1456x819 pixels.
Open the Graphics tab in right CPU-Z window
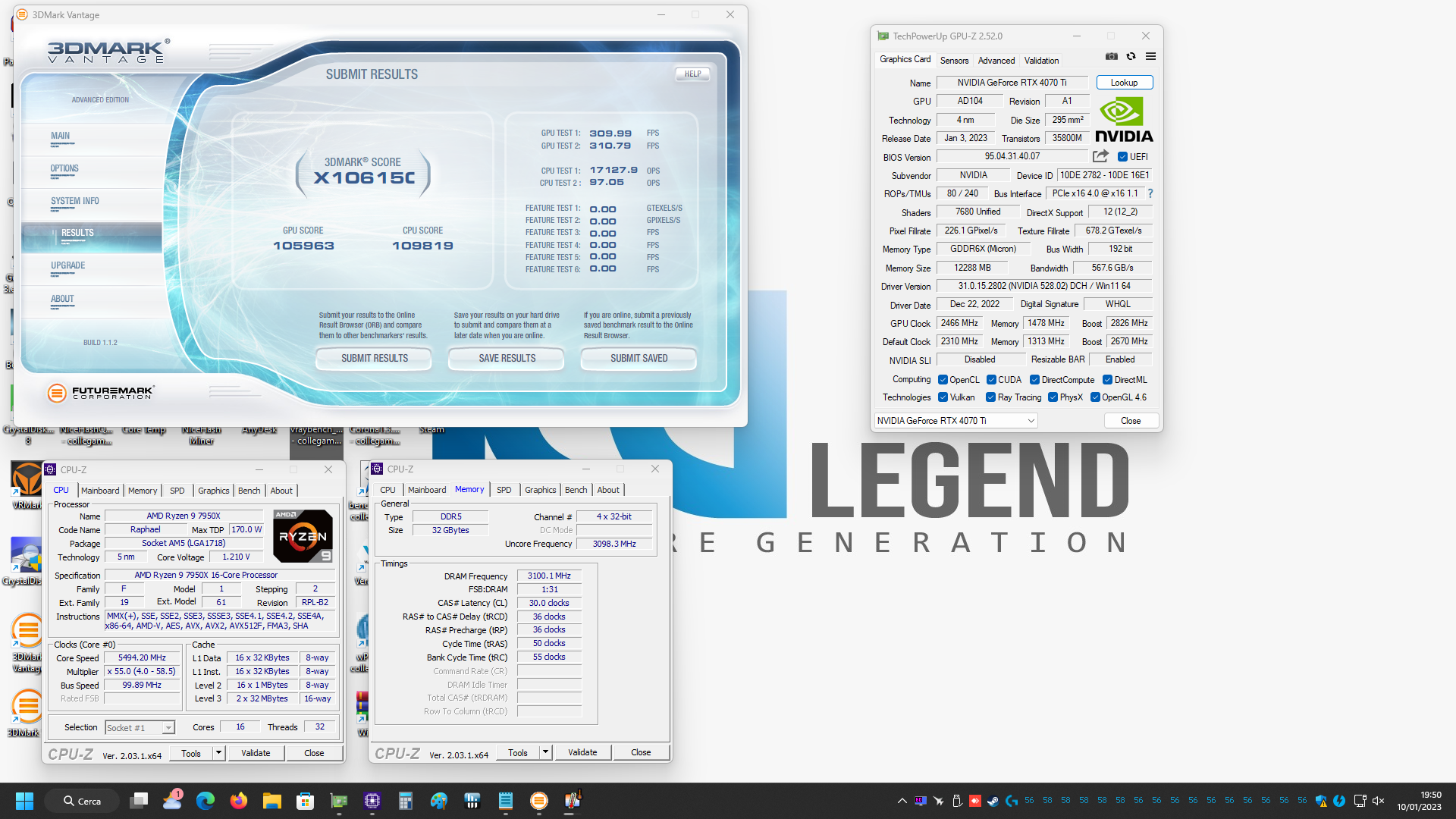(540, 490)
